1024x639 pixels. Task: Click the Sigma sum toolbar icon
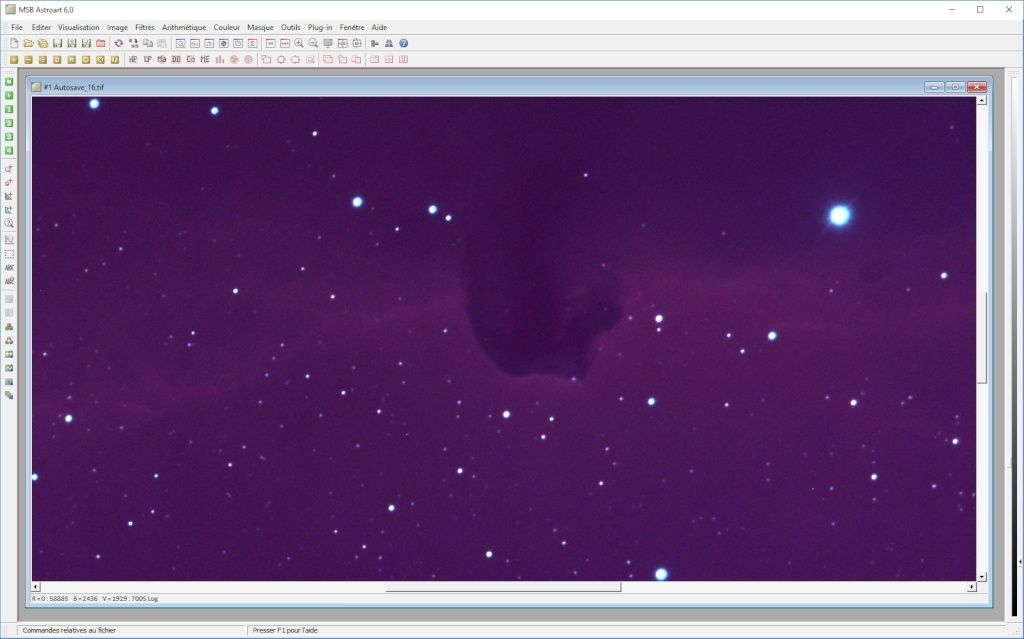(252, 43)
